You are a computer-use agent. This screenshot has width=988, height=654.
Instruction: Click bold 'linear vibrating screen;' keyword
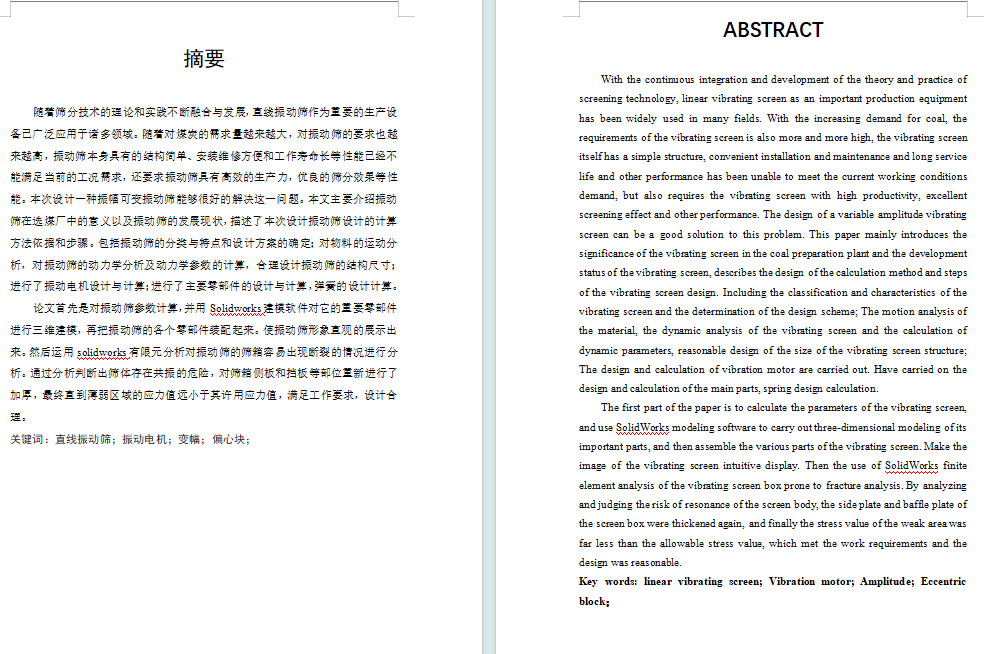[703, 582]
